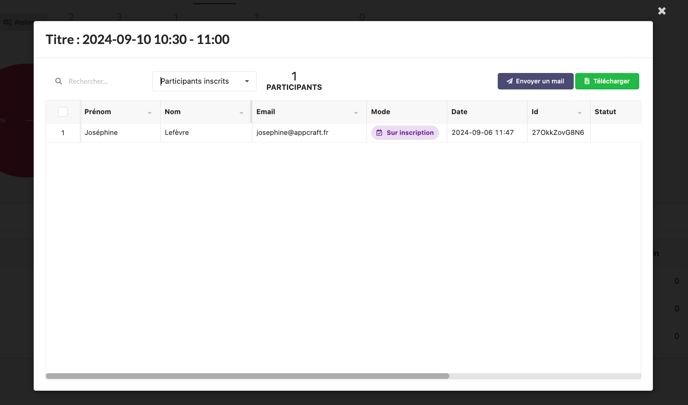This screenshot has height=405, width=688.
Task: Click the paper plane icon in Envoyer un mail
Action: pos(509,81)
